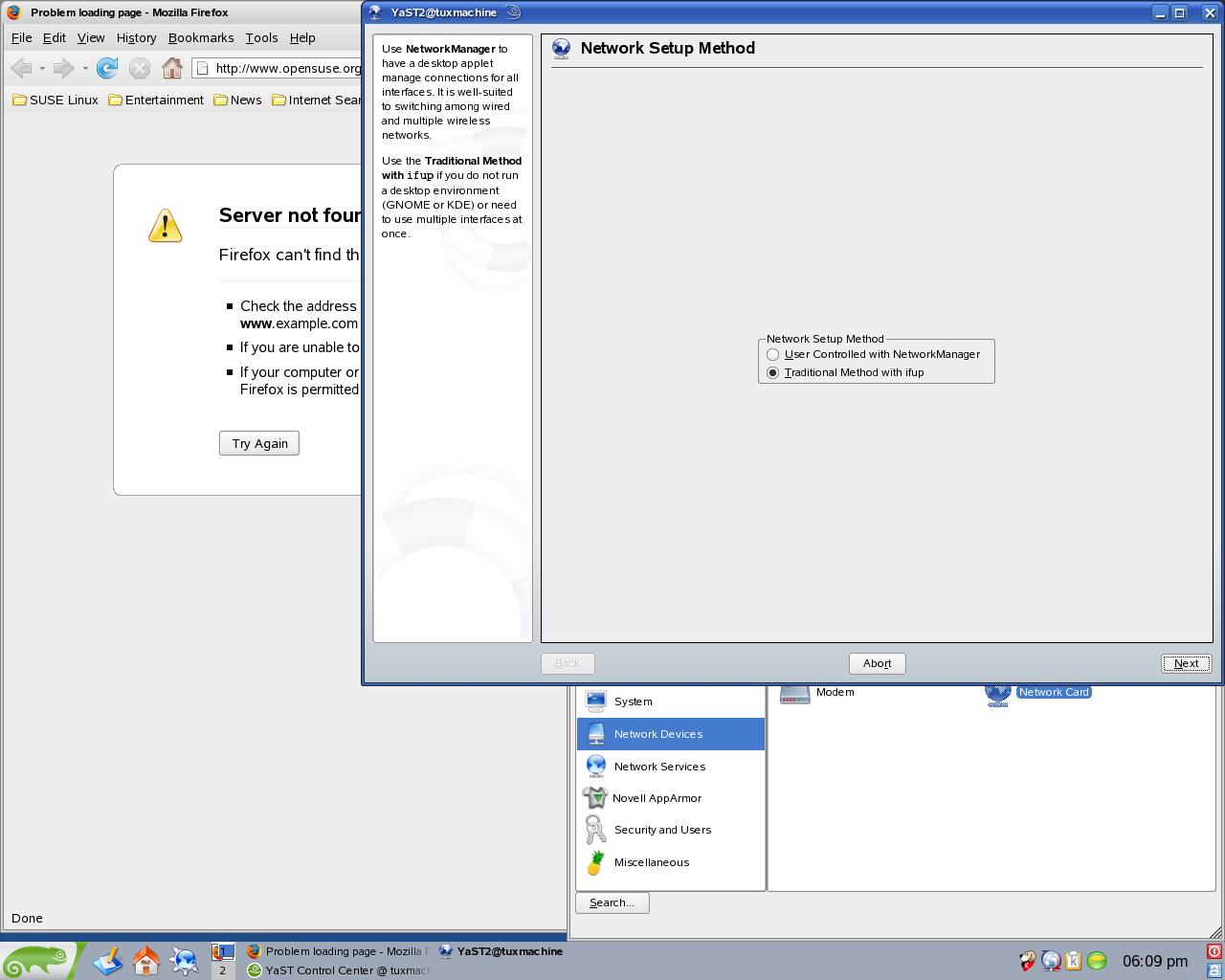Screen dimensions: 1225x980
Task: Select User Controlled with NetworkManager option
Action: point(873,354)
